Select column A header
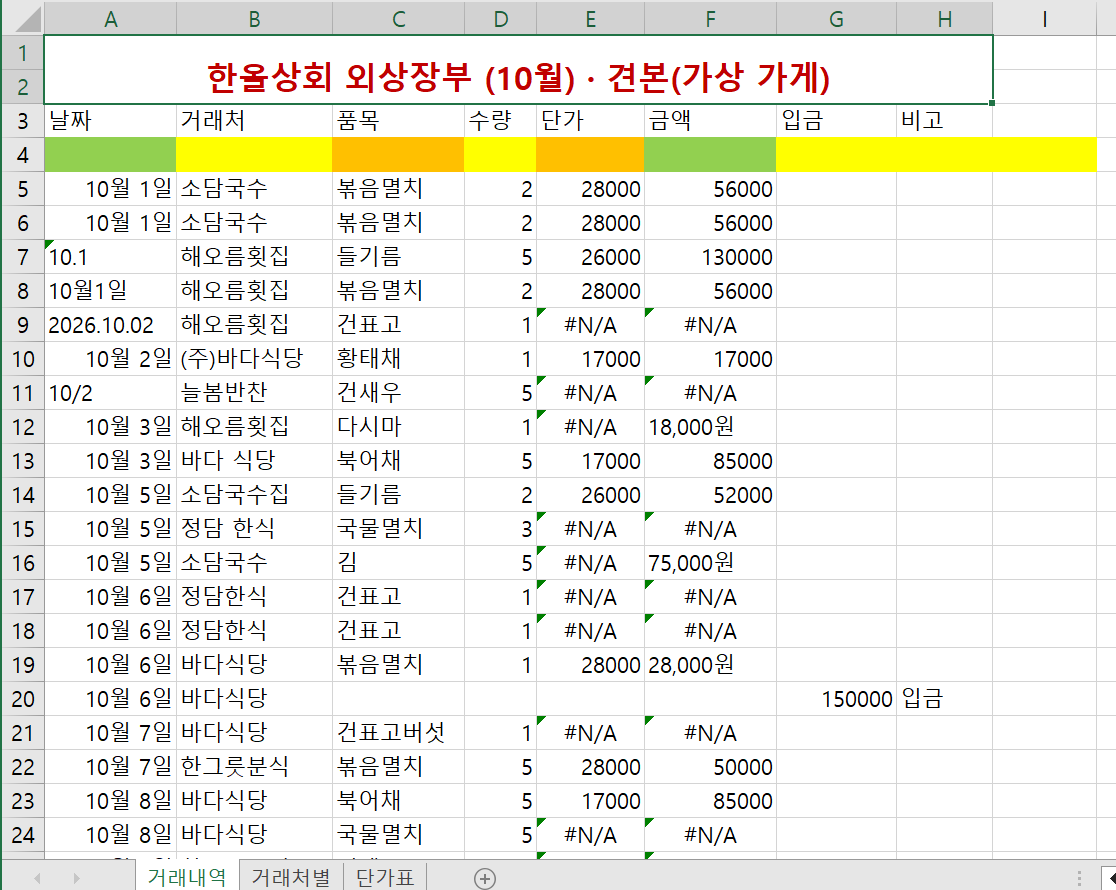Image resolution: width=1116 pixels, height=890 pixels. [110, 19]
